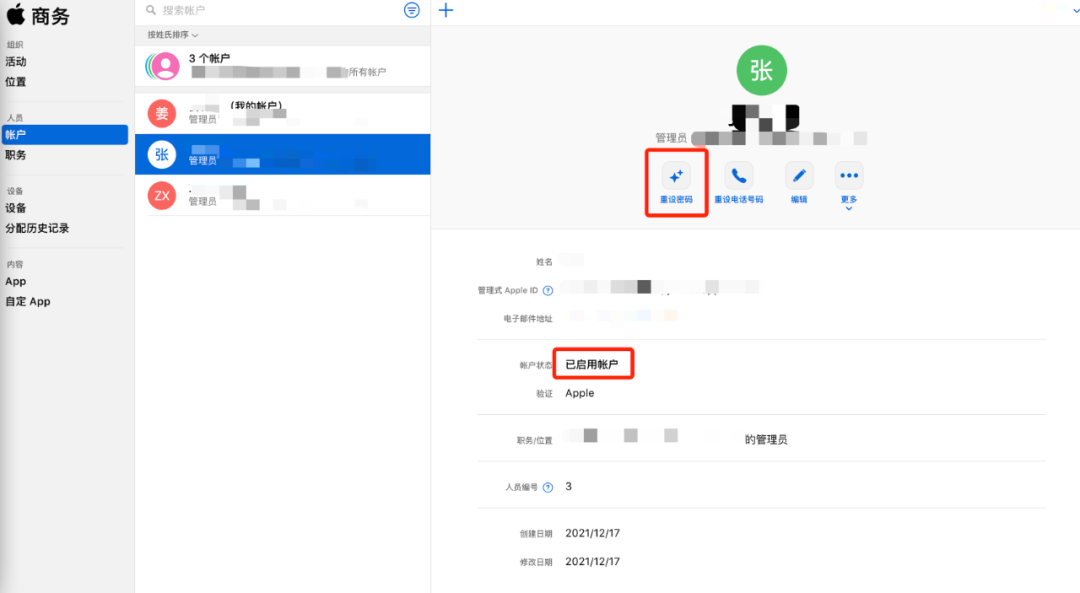Click the verification value 'Apple'
The image size is (1080, 593).
tap(580, 393)
